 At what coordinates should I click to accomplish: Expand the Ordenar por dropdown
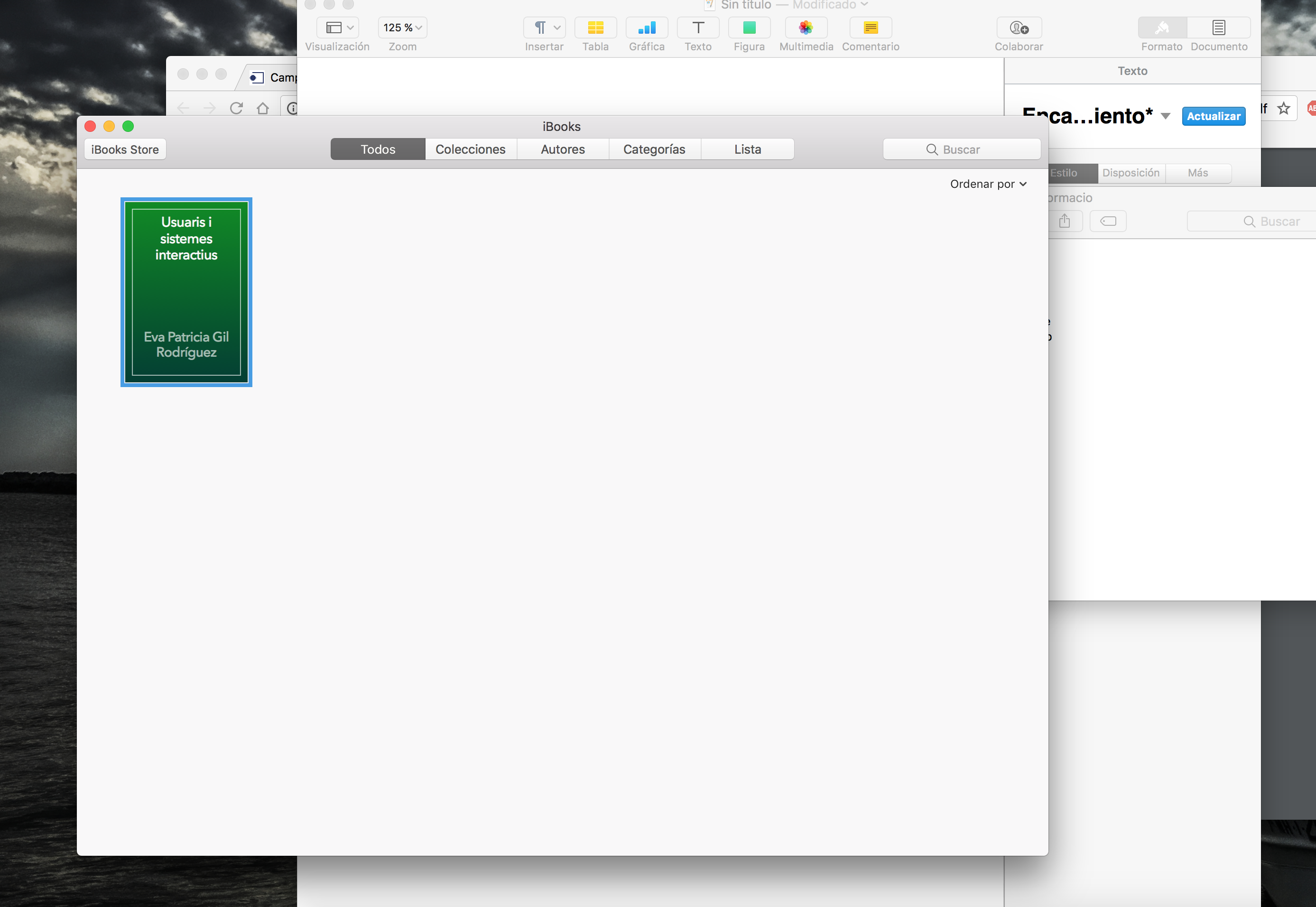coord(988,184)
